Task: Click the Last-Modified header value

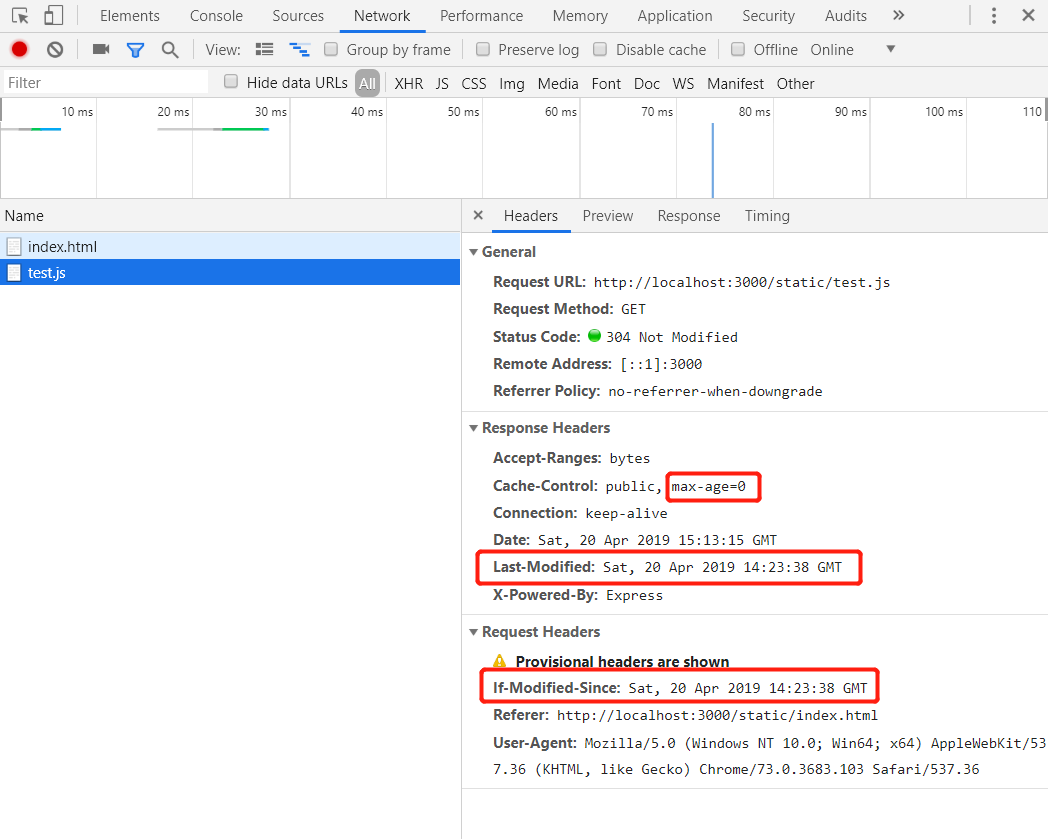Action: click(x=723, y=567)
